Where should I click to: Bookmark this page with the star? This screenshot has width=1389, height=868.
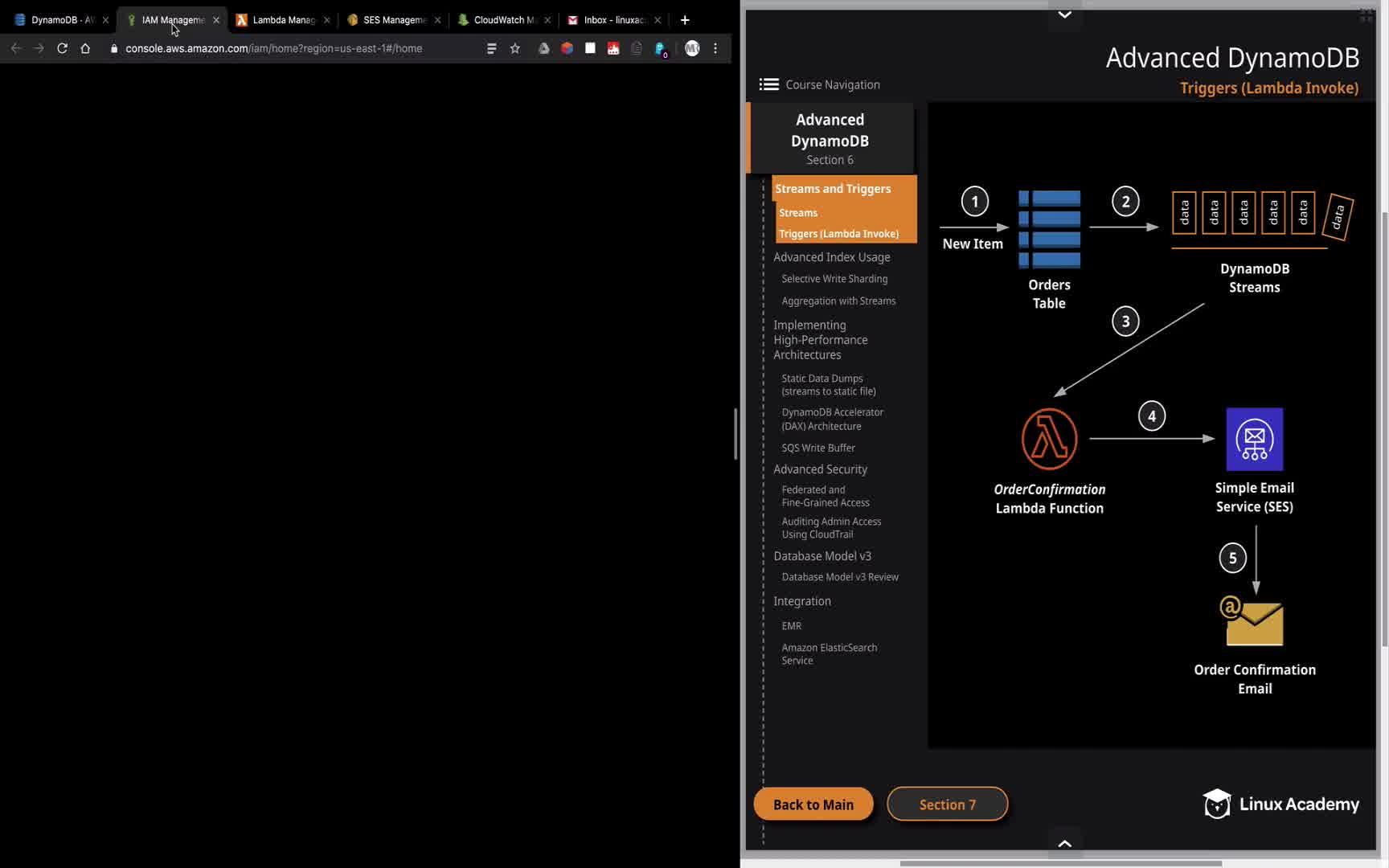point(515,48)
